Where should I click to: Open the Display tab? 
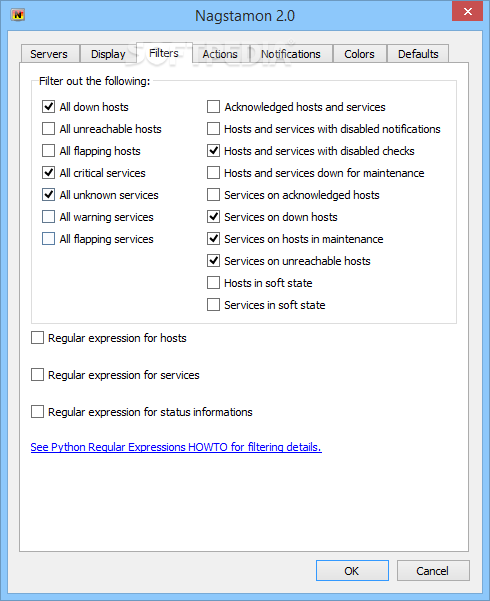point(108,54)
